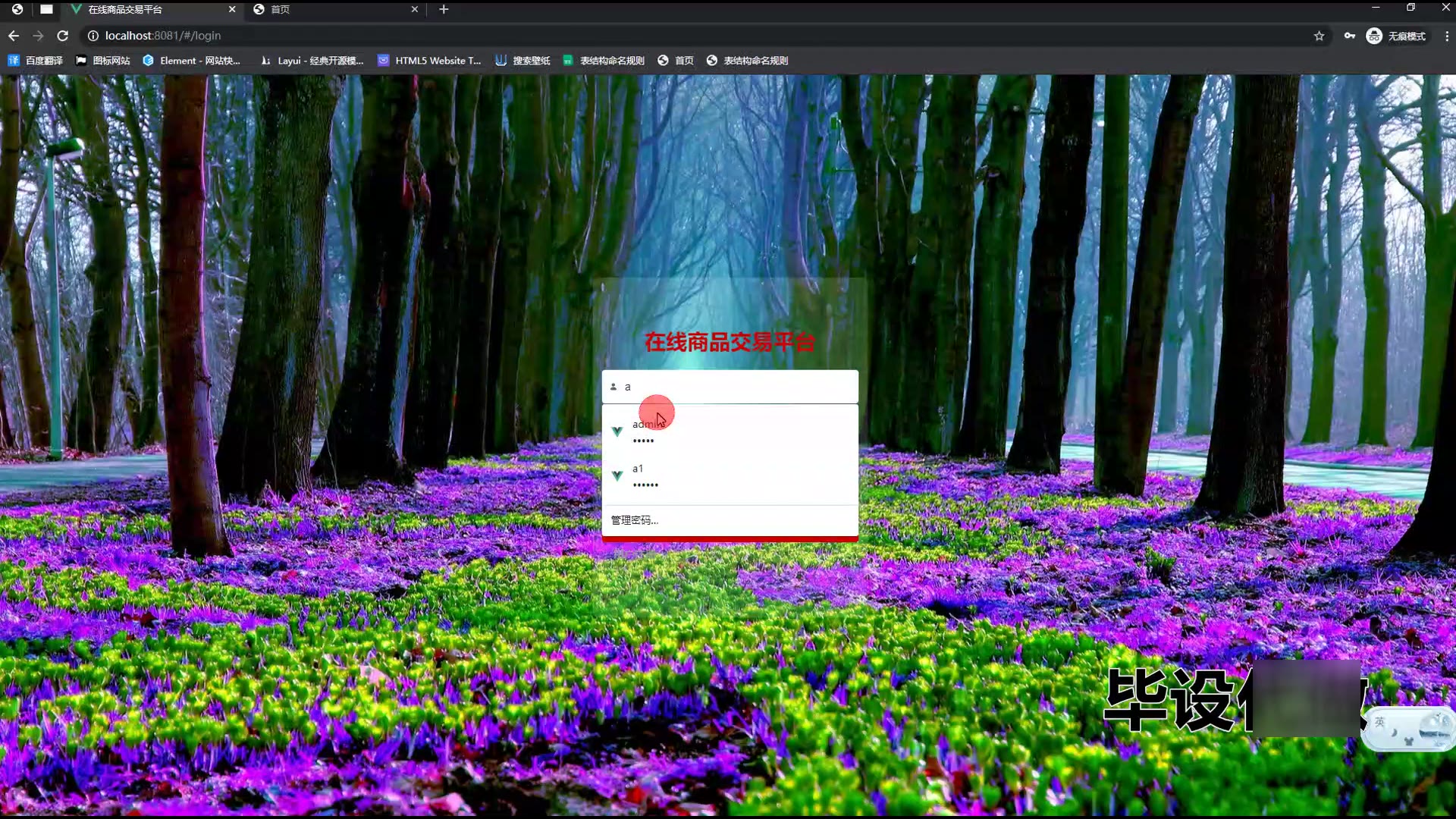This screenshot has width=1456, height=819.
Task: Open the 百度翻译 bookmark
Action: pyautogui.click(x=35, y=61)
